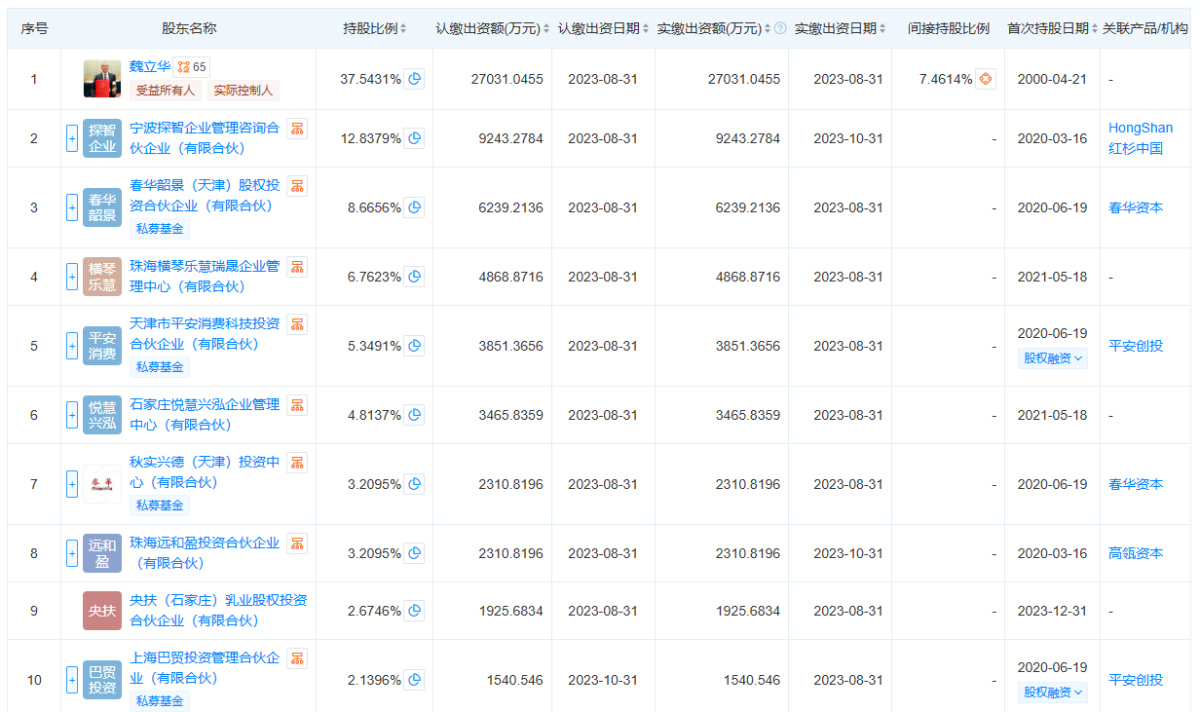The height and width of the screenshot is (712, 1200).
Task: Expand the 宁波探智企业管理咨询 row with plus button
Action: (x=72, y=139)
